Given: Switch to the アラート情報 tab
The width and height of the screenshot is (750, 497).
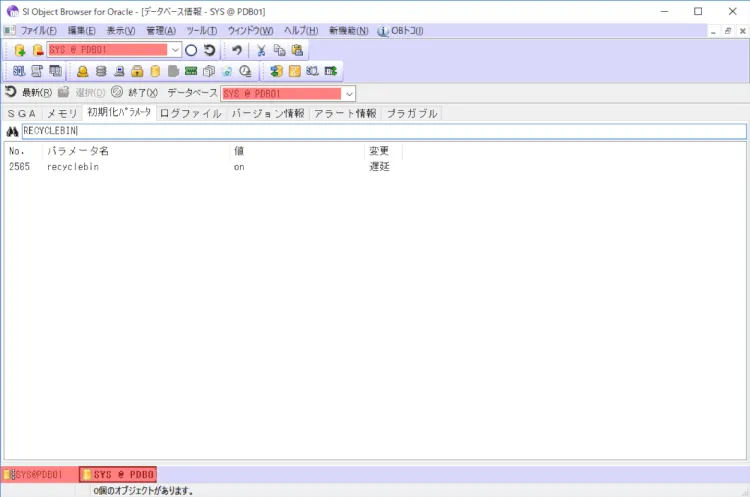Looking at the screenshot, I should [x=345, y=114].
